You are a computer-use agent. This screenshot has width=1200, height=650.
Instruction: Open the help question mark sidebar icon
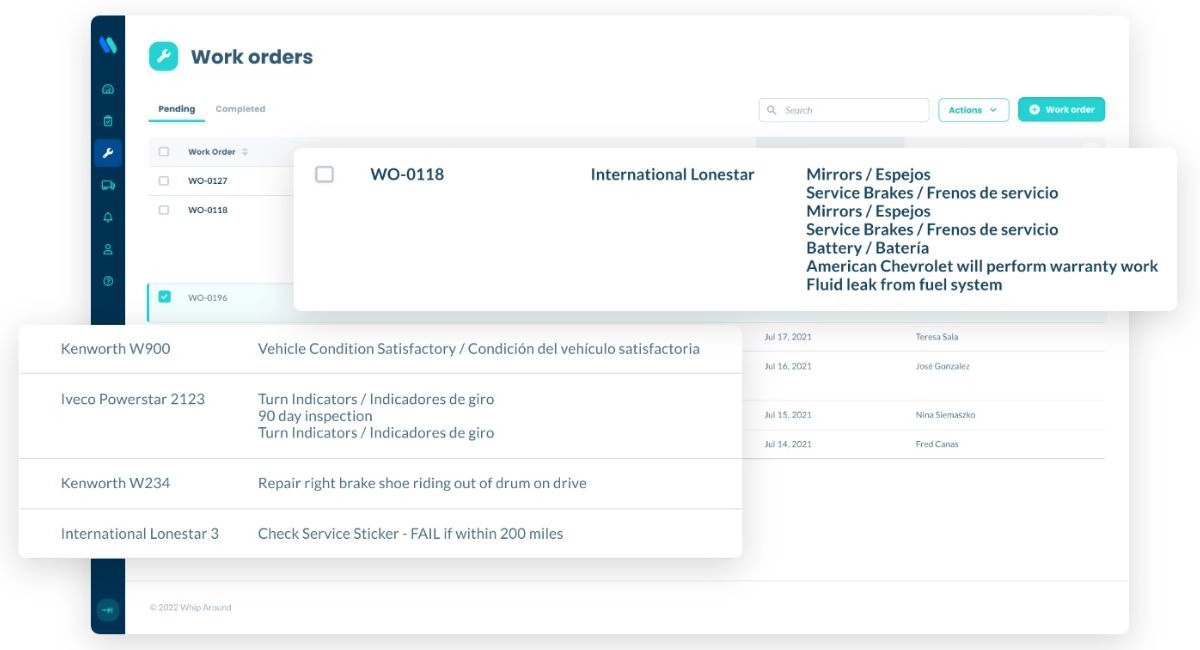tap(108, 281)
